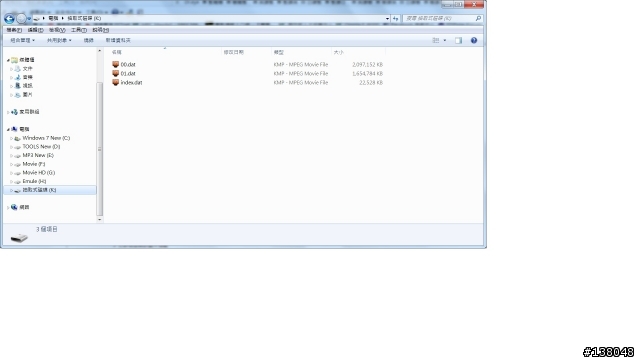
Task: Open the Organize dropdown on the toolbar
Action: pos(22,40)
